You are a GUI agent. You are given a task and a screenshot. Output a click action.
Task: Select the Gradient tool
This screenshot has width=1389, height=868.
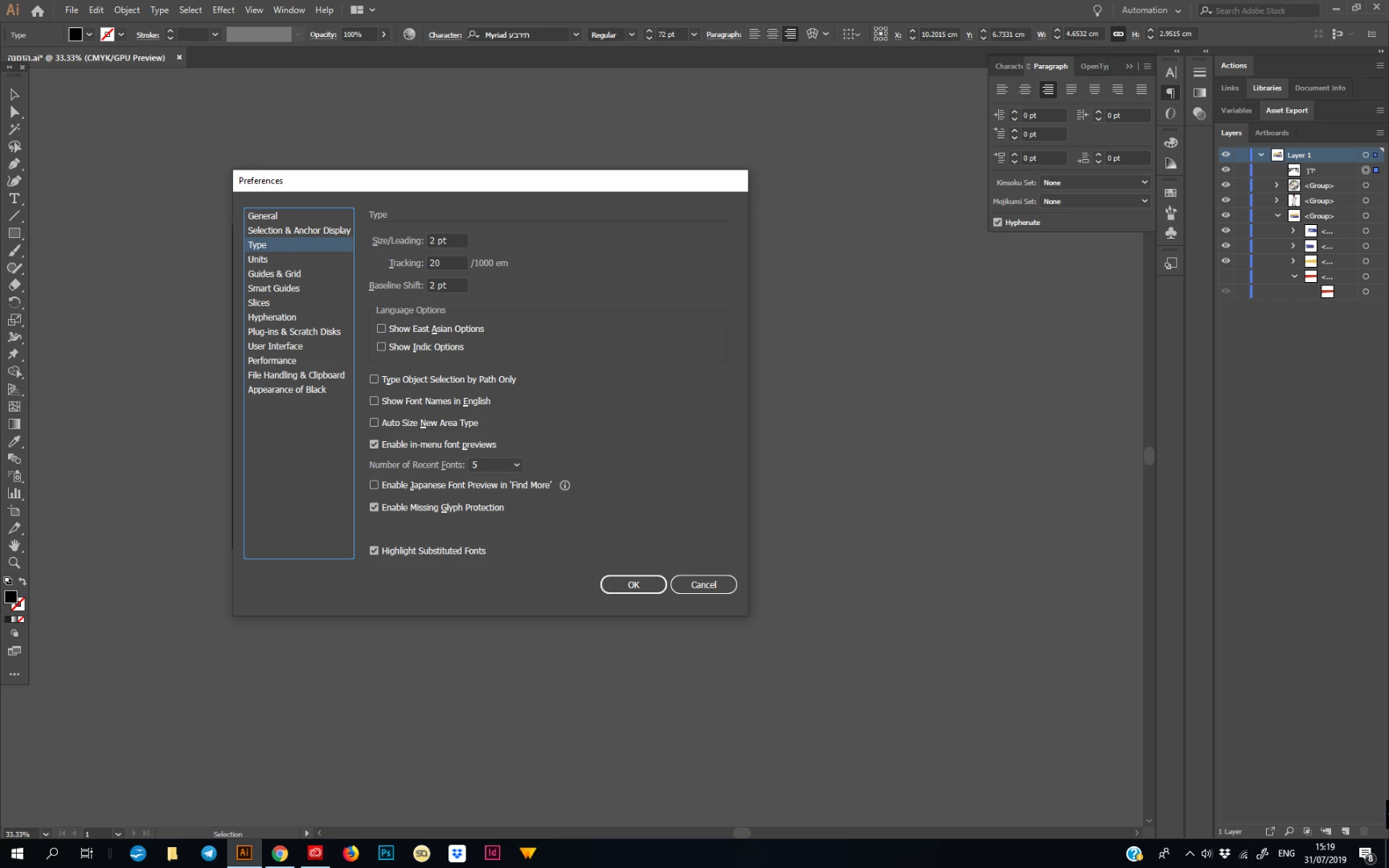[14, 424]
